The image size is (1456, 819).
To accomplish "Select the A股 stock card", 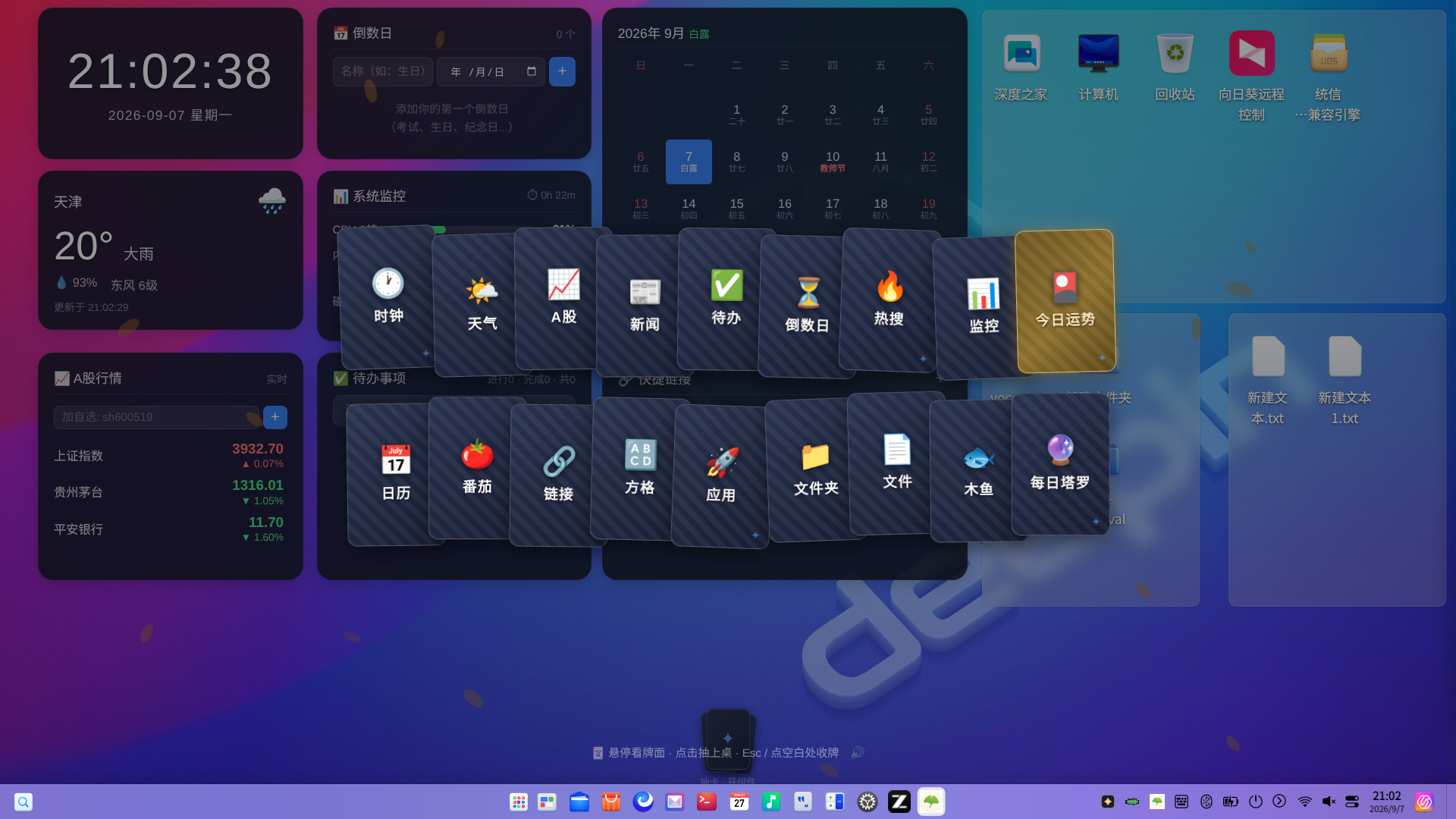I will pyautogui.click(x=562, y=298).
